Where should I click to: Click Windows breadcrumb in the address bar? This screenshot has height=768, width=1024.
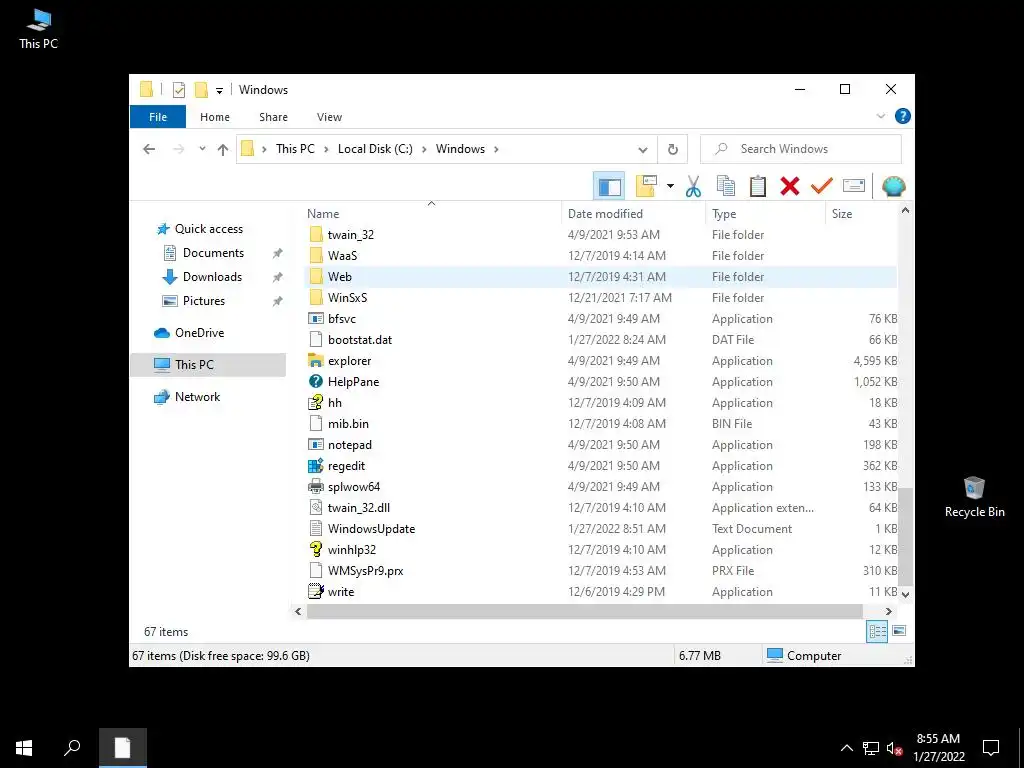click(x=460, y=149)
